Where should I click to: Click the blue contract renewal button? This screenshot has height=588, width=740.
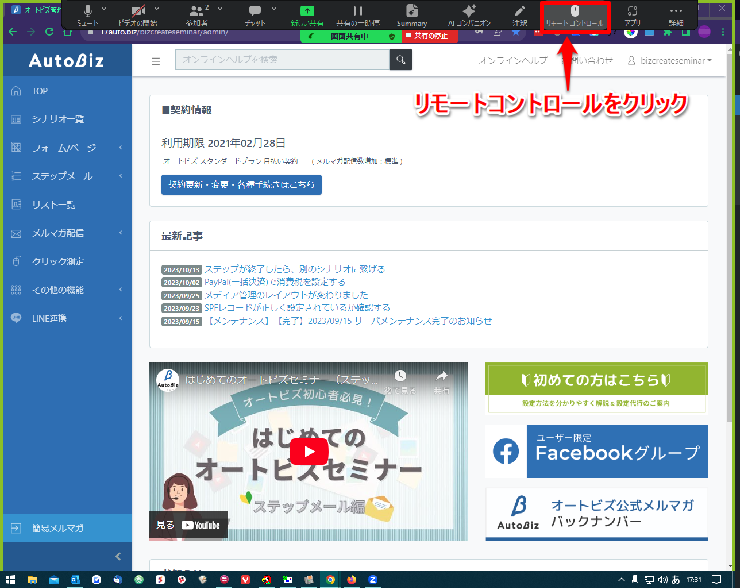tap(241, 185)
